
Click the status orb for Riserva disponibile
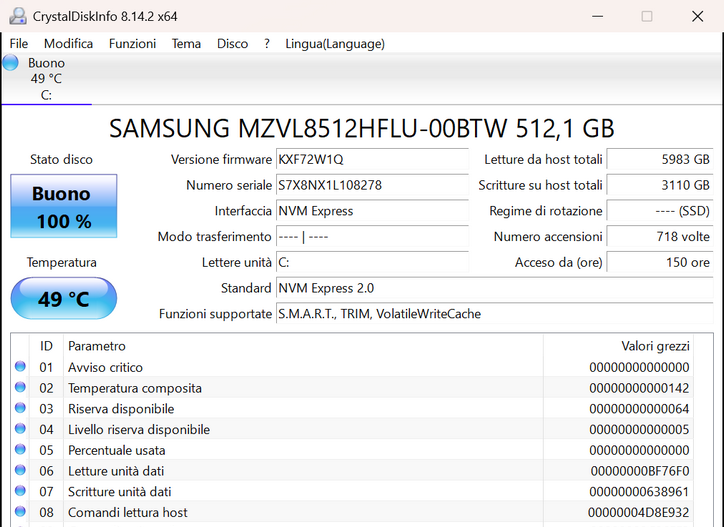pyautogui.click(x=20, y=408)
